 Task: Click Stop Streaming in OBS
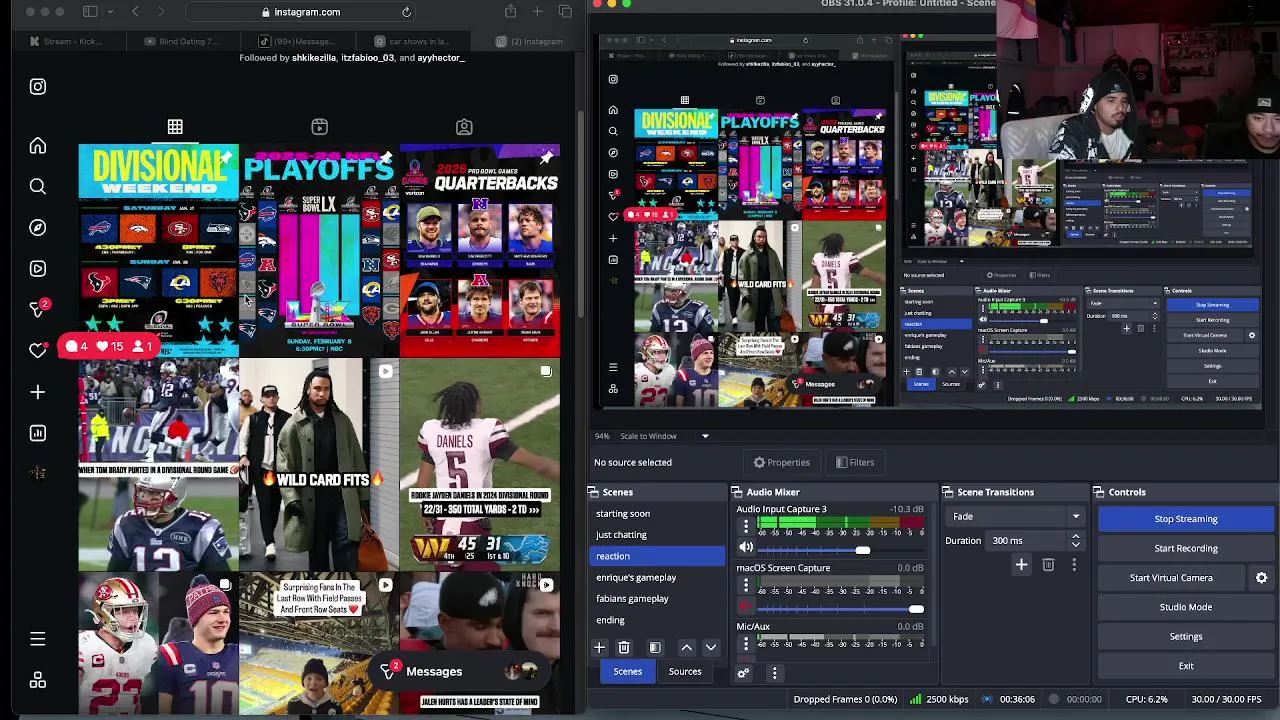pyautogui.click(x=1186, y=519)
